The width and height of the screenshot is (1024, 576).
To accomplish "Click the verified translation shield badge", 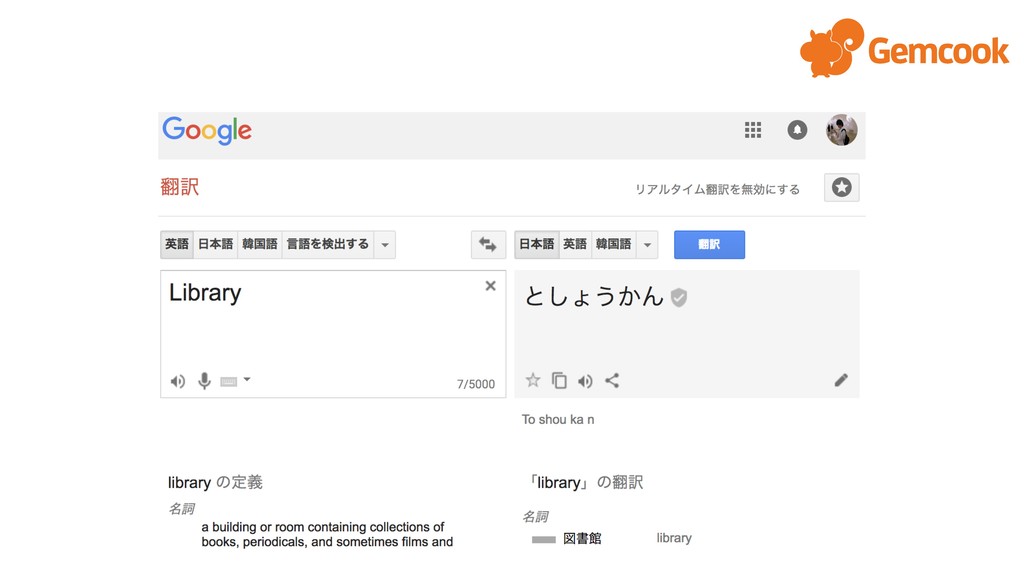I will (x=679, y=298).
